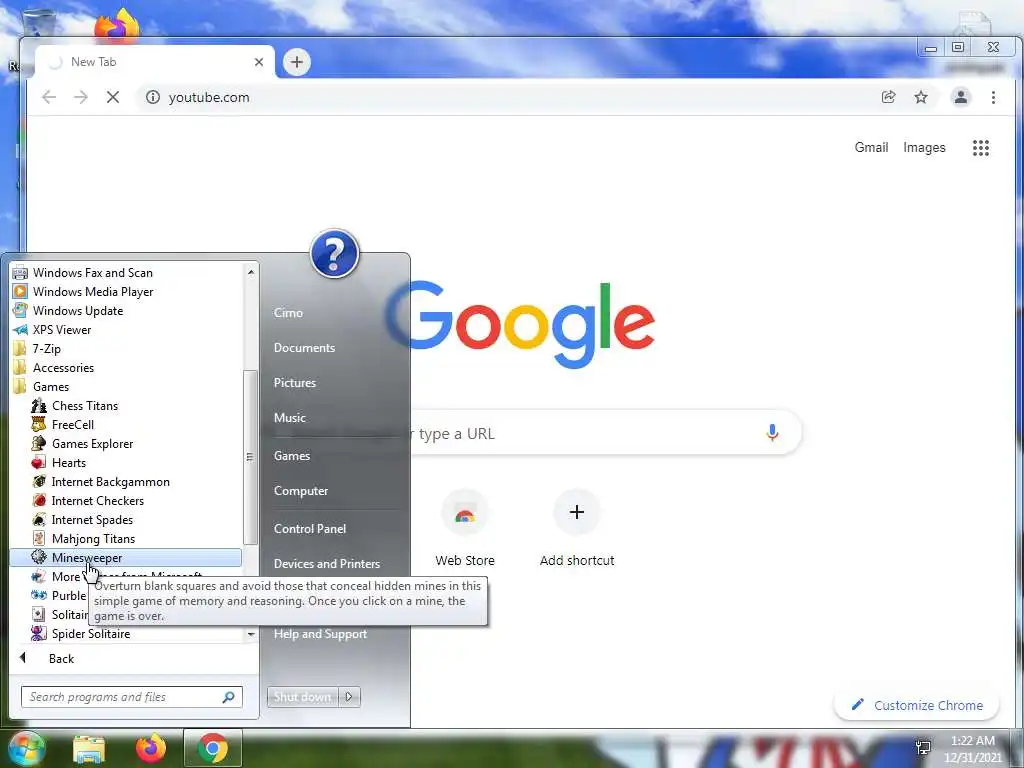Open Chrome profile icon
The width and height of the screenshot is (1024, 768).
click(961, 97)
